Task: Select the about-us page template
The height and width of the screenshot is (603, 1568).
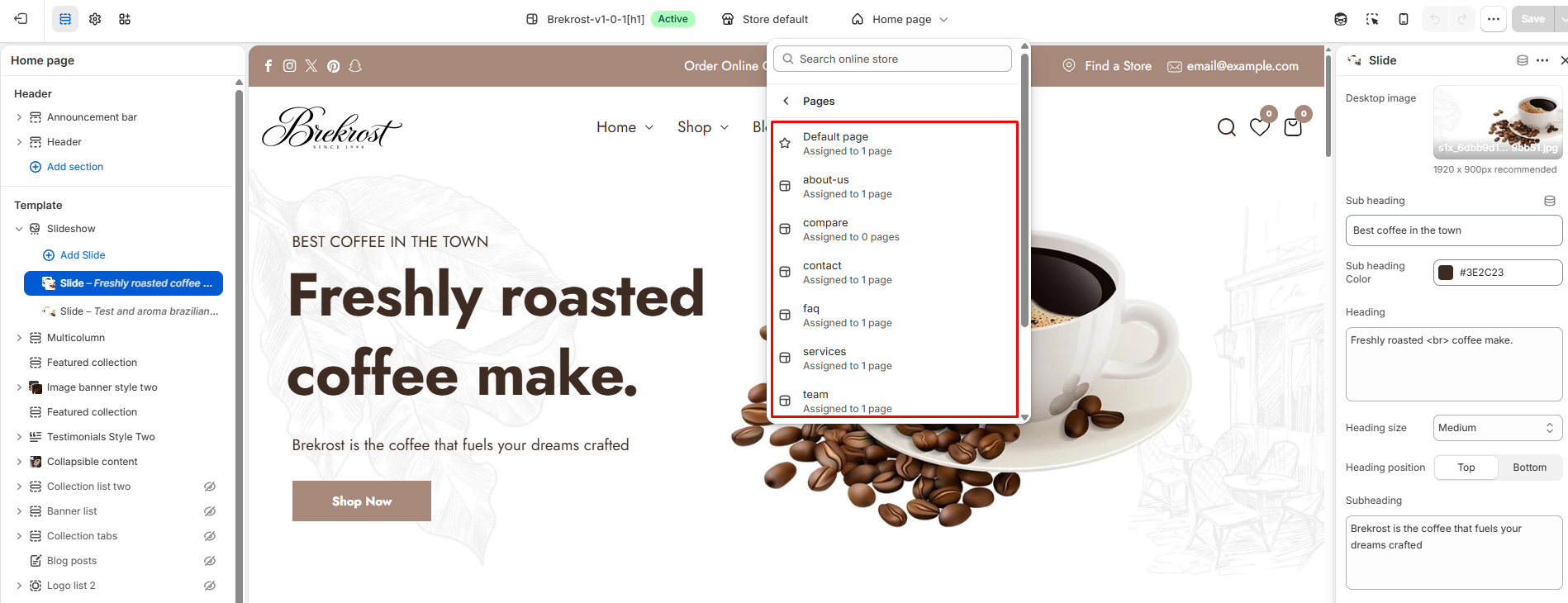Action: tap(894, 187)
